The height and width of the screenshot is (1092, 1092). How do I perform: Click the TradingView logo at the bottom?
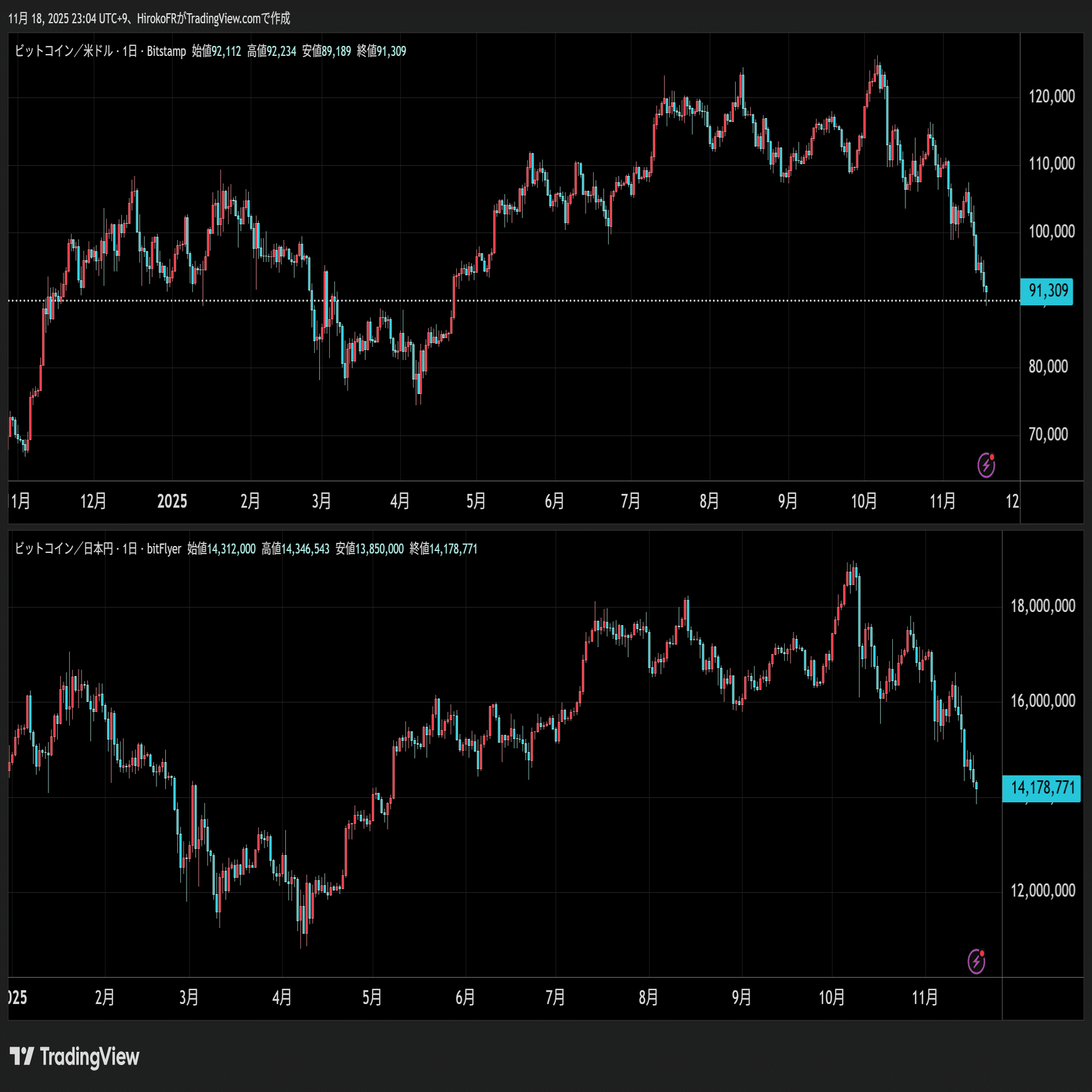[x=75, y=1056]
